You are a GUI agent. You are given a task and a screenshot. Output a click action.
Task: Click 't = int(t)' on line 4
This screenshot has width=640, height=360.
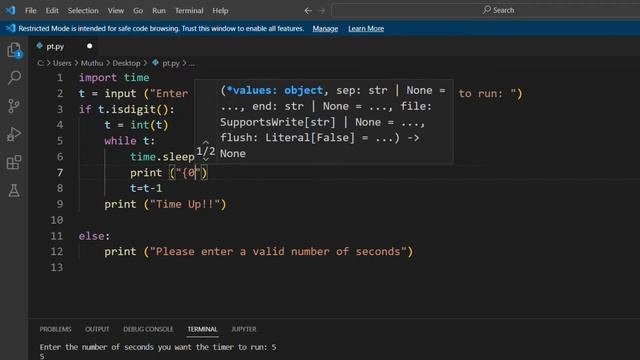click(x=136, y=125)
